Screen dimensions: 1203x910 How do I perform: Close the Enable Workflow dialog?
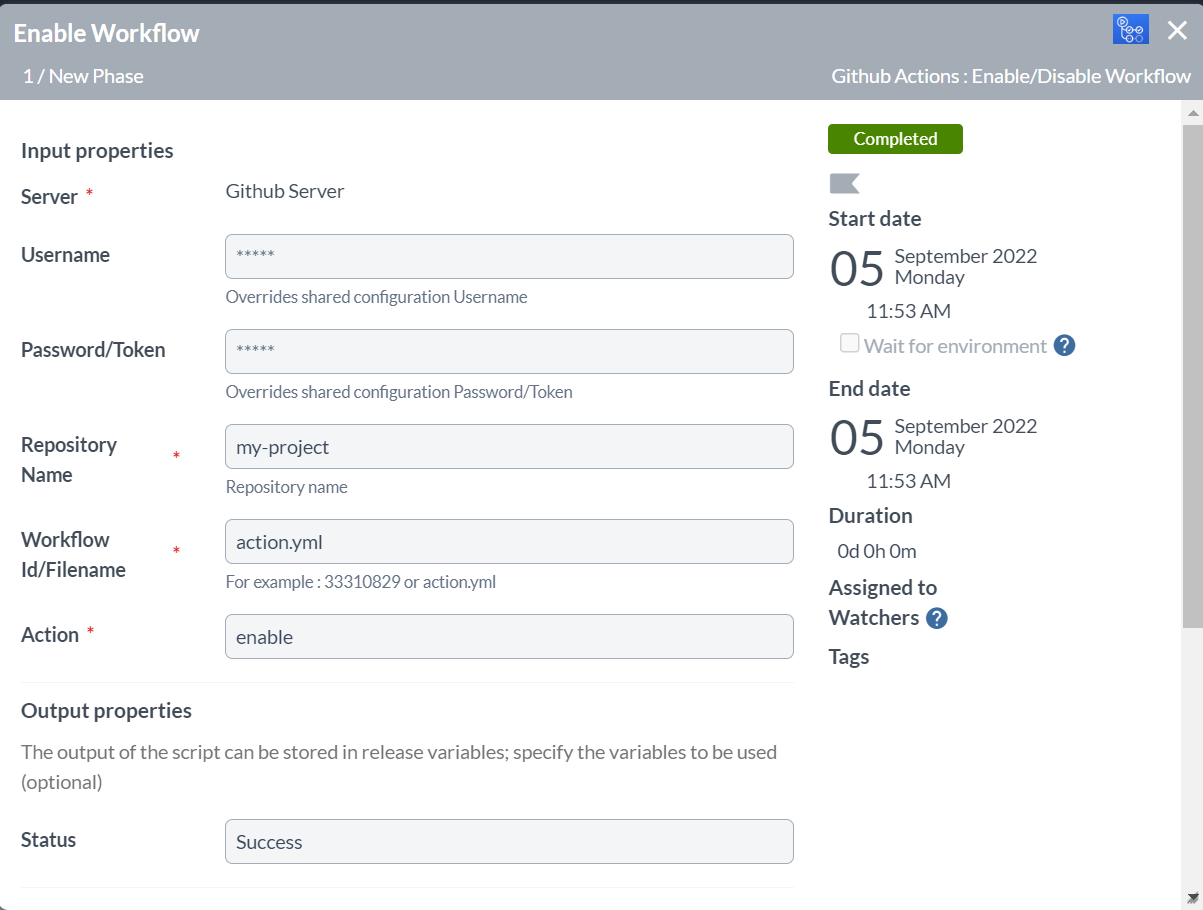(x=1177, y=31)
